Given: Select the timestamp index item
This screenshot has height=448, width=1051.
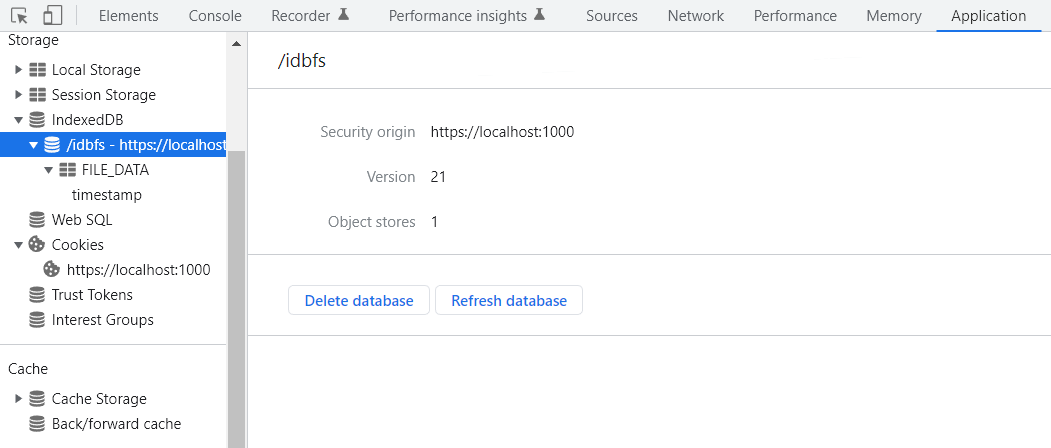Looking at the screenshot, I should pyautogui.click(x=107, y=195).
